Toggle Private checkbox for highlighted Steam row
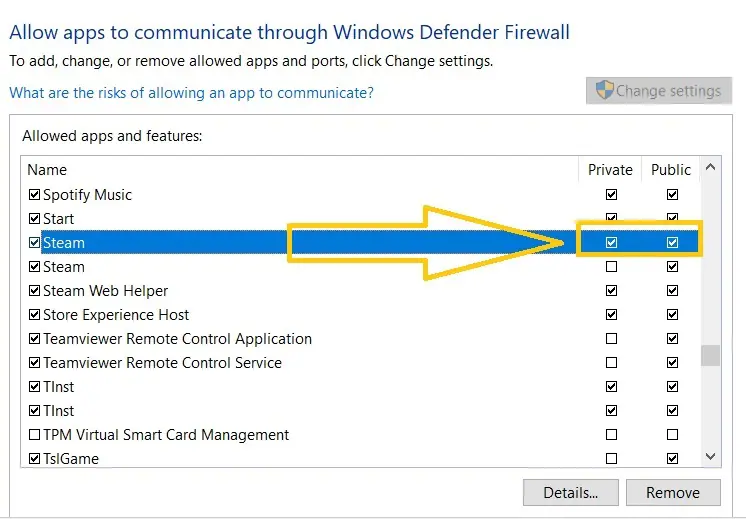 click(611, 243)
